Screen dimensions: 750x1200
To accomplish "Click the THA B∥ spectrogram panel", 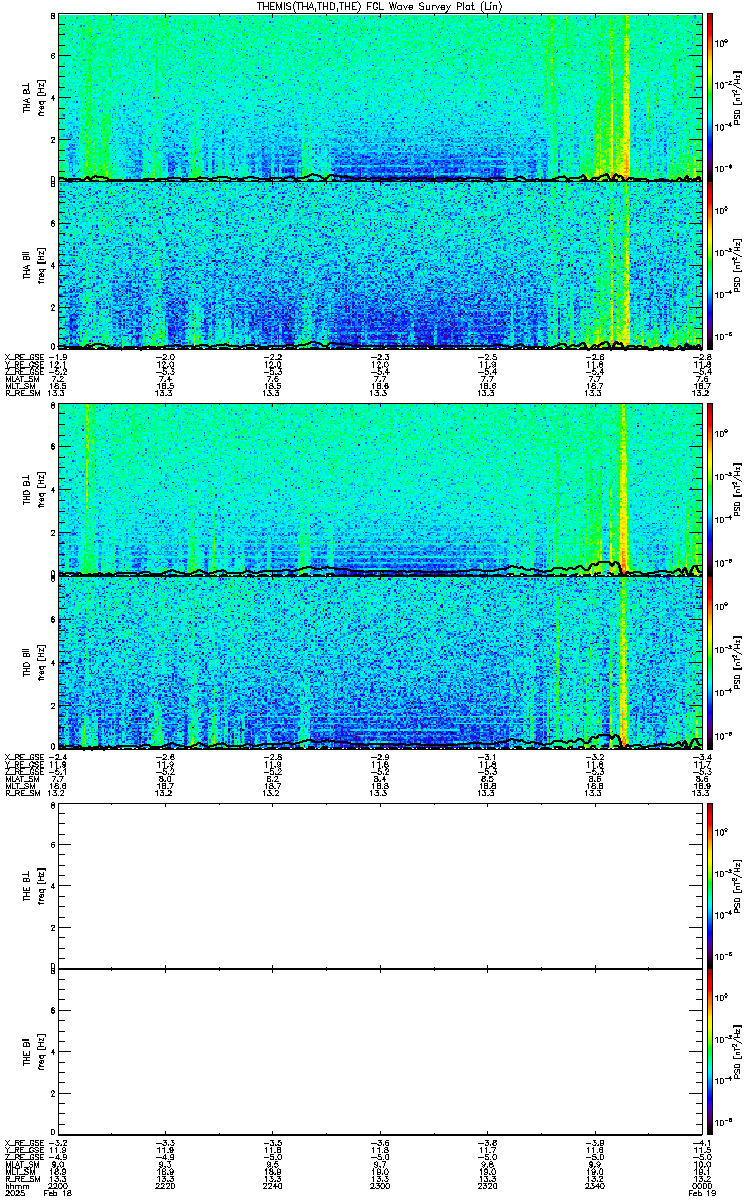I will click(x=380, y=265).
